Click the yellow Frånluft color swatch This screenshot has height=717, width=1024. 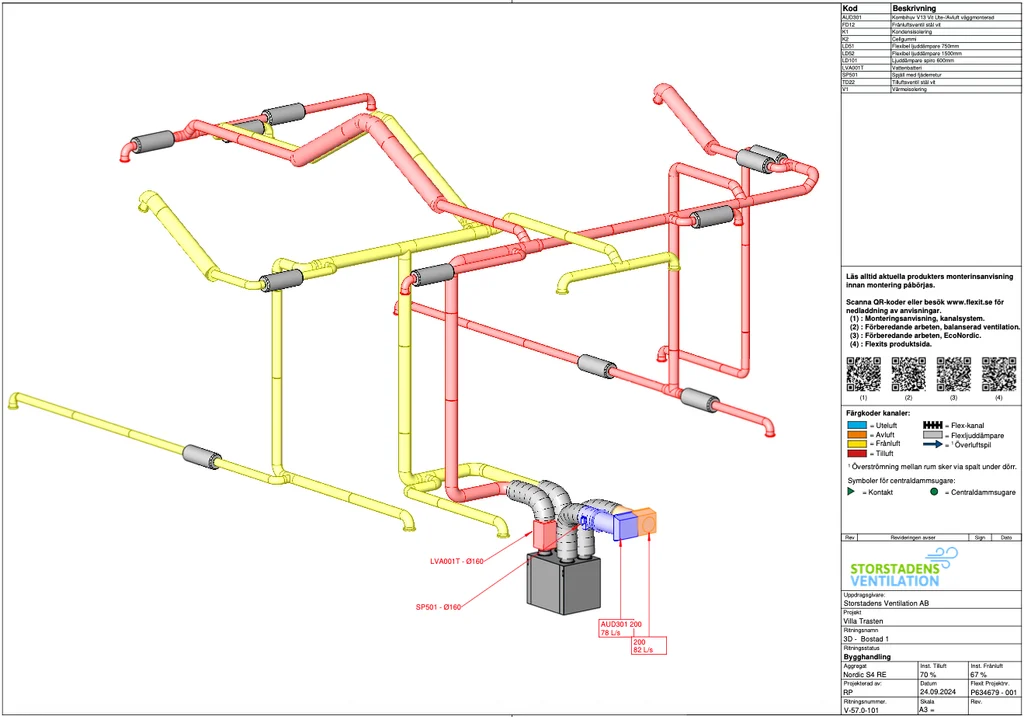point(856,443)
